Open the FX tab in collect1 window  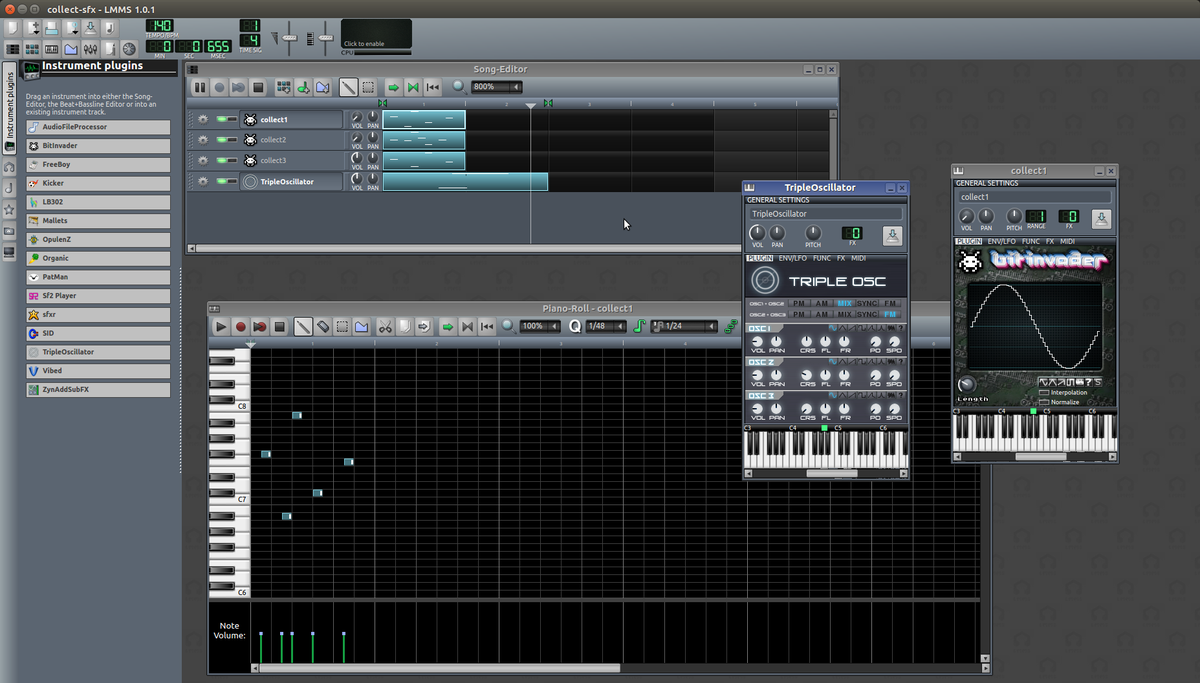[1050, 241]
